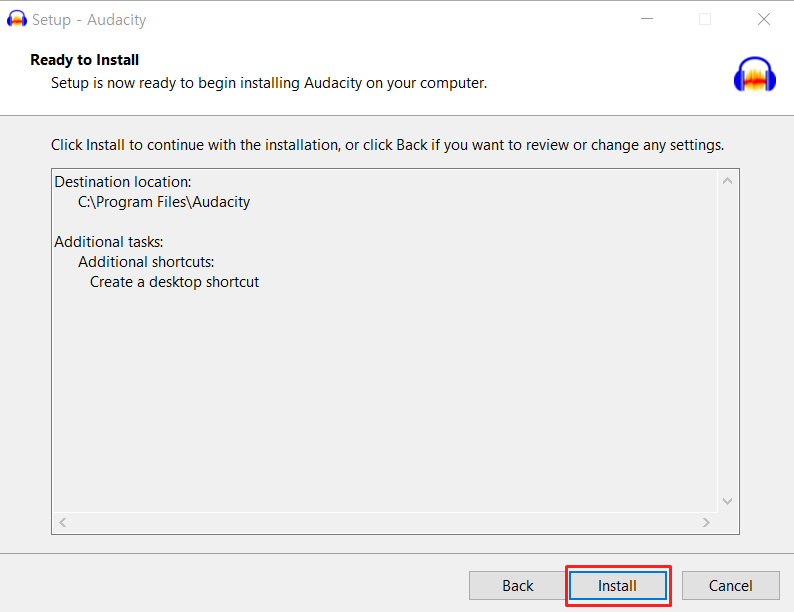Image resolution: width=794 pixels, height=612 pixels.
Task: Click the Audacity headphones logo in header
Action: coord(755,74)
